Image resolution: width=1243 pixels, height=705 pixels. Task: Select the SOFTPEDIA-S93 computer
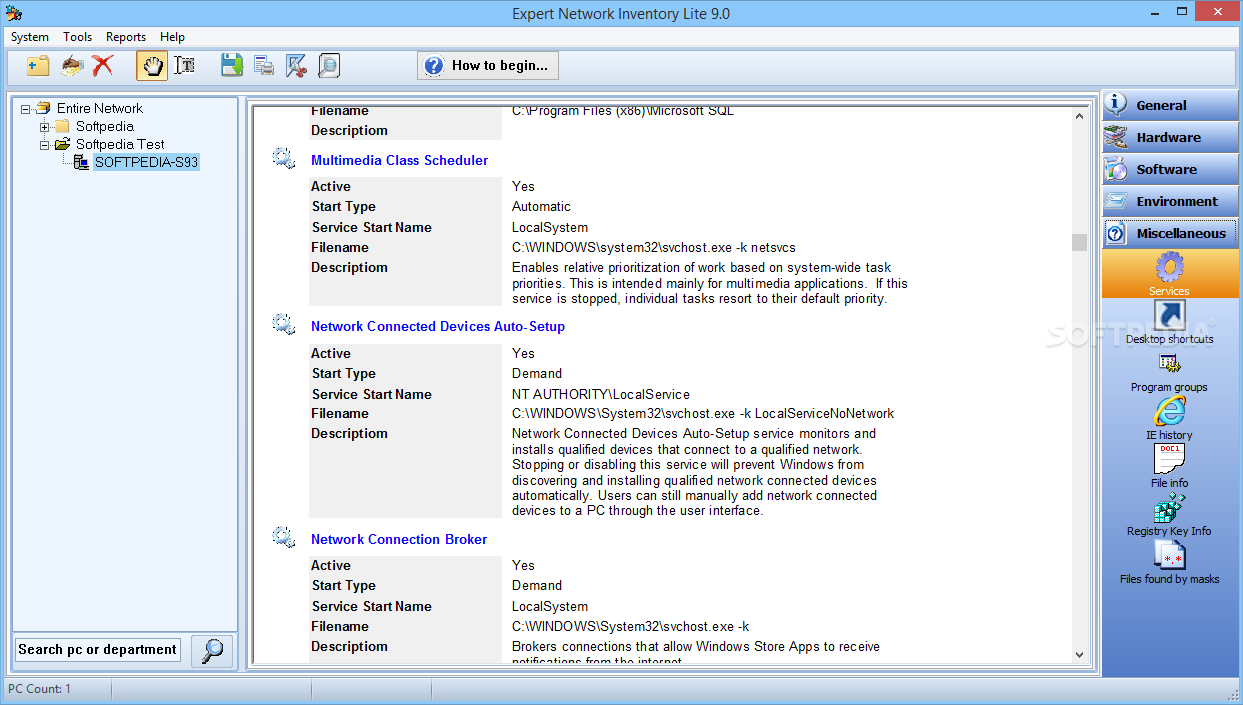pyautogui.click(x=146, y=162)
